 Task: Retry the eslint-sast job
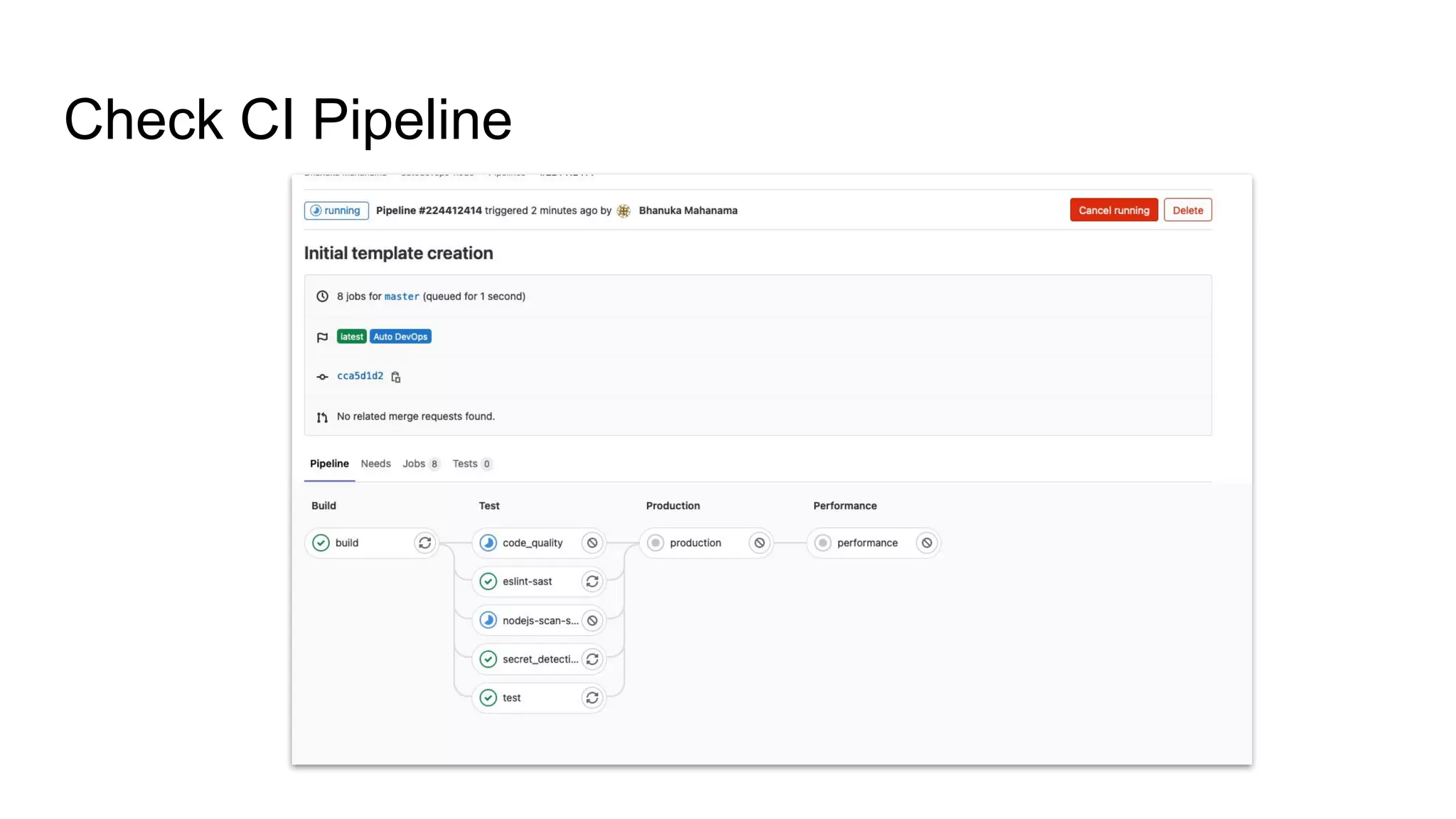[592, 582]
